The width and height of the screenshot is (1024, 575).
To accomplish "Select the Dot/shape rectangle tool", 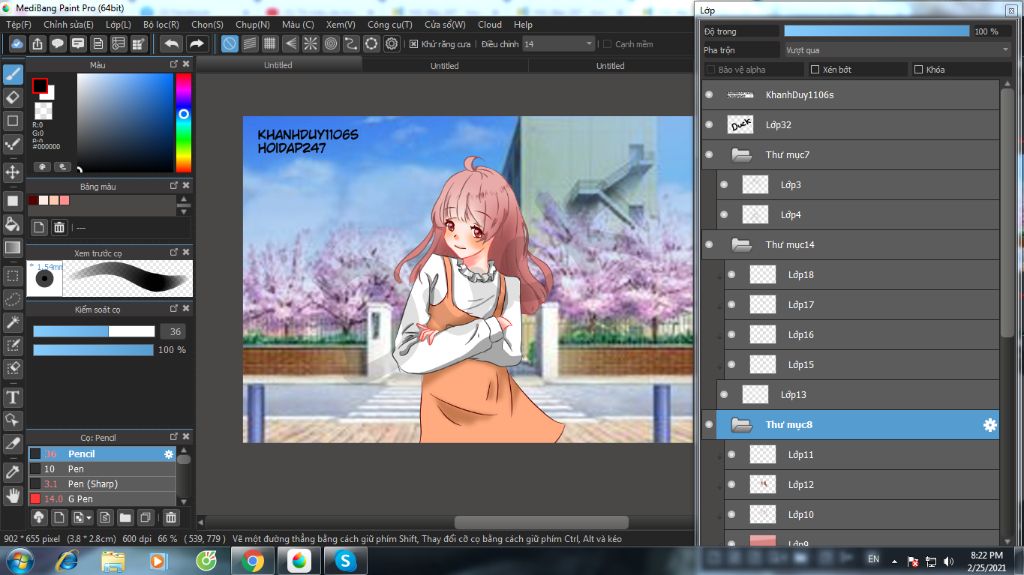I will (x=12, y=121).
